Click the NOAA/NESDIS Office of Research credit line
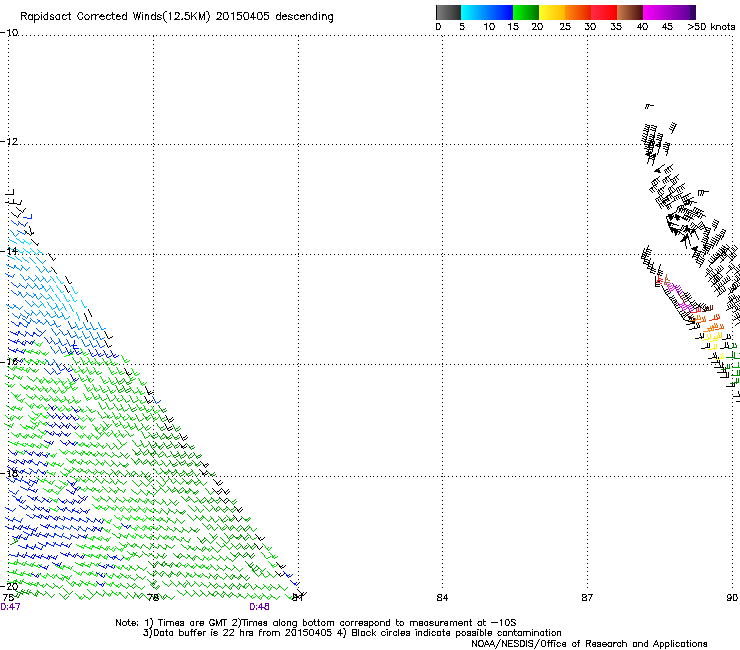 589,644
